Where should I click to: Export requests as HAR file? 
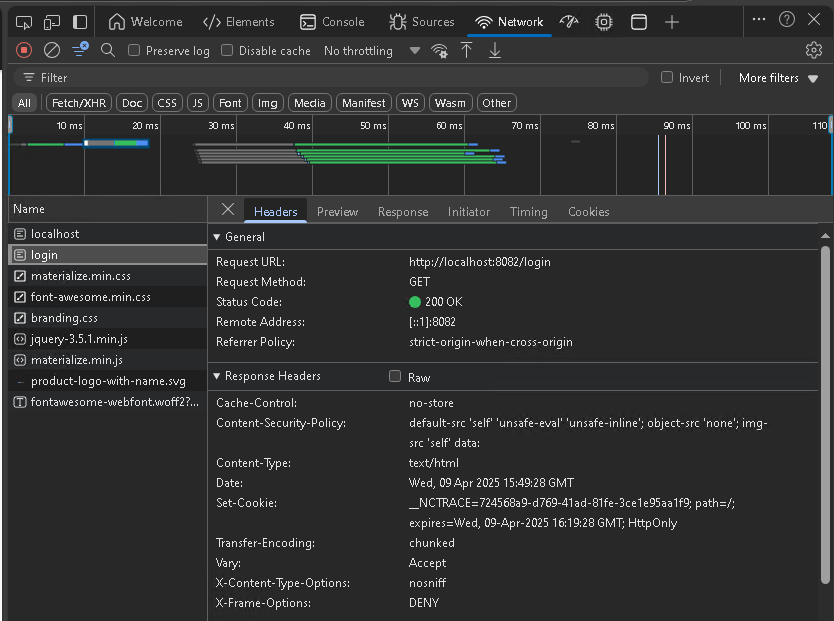click(x=494, y=50)
